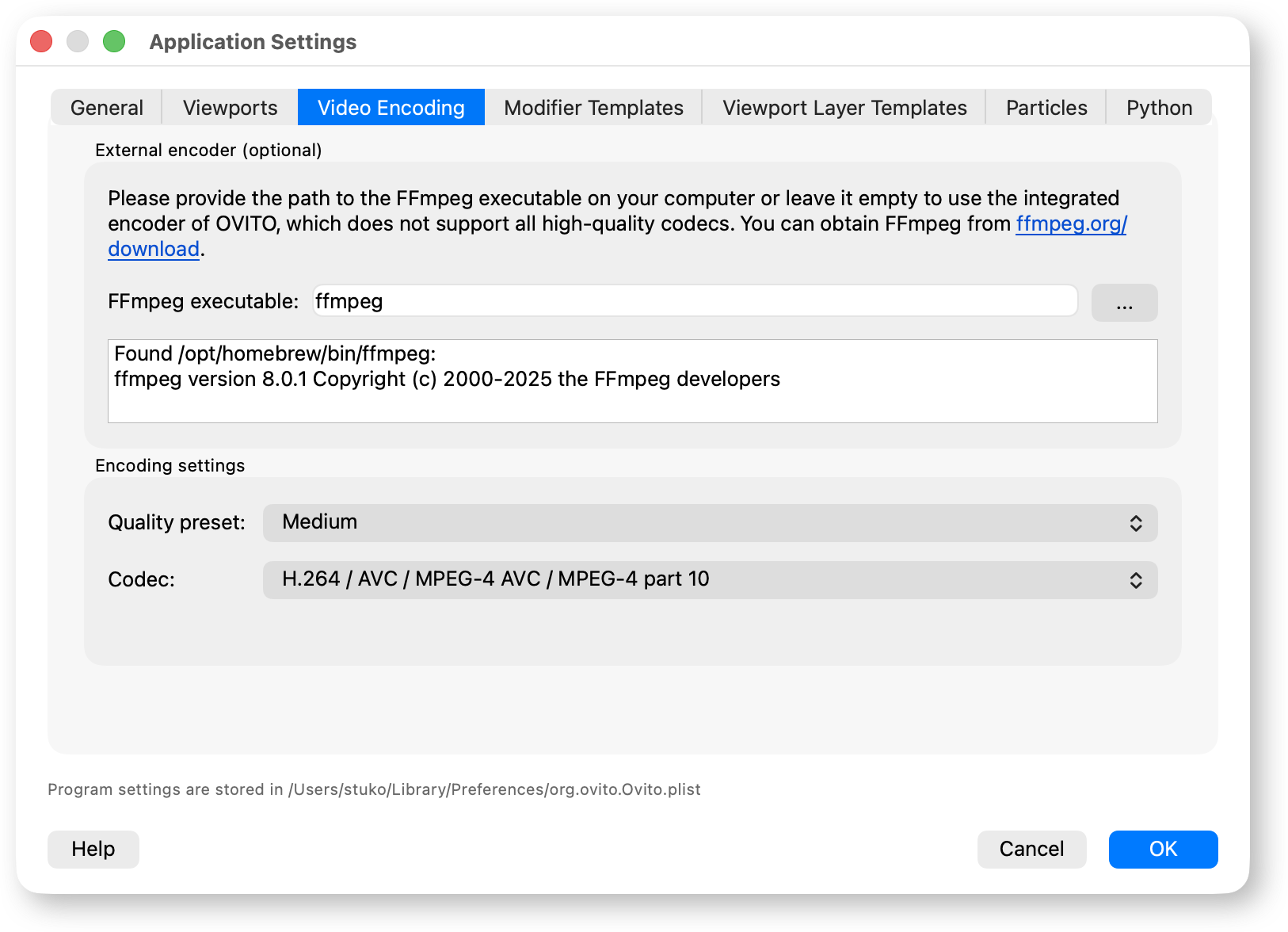The width and height of the screenshot is (1288, 932).
Task: Confirm settings with the OK button
Action: (1163, 849)
